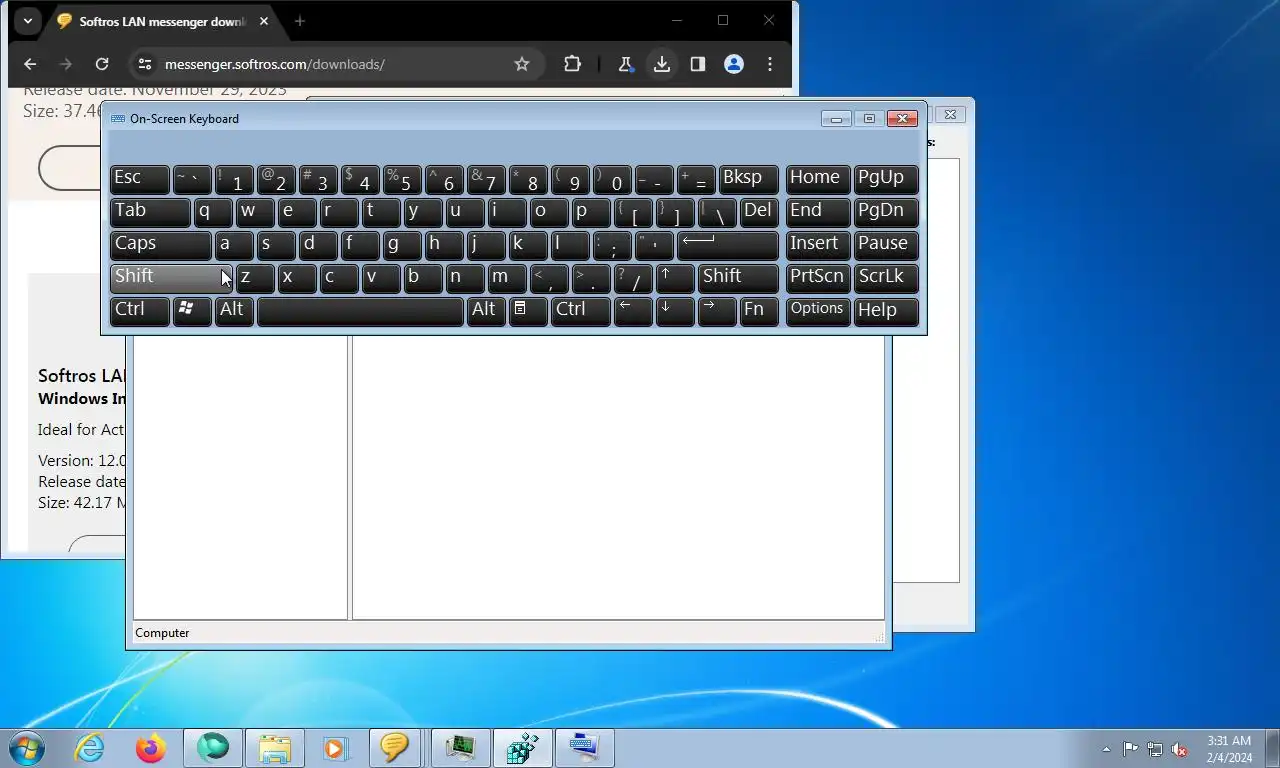Click the PgUp key
This screenshot has height=768, width=1280.
[x=886, y=179]
